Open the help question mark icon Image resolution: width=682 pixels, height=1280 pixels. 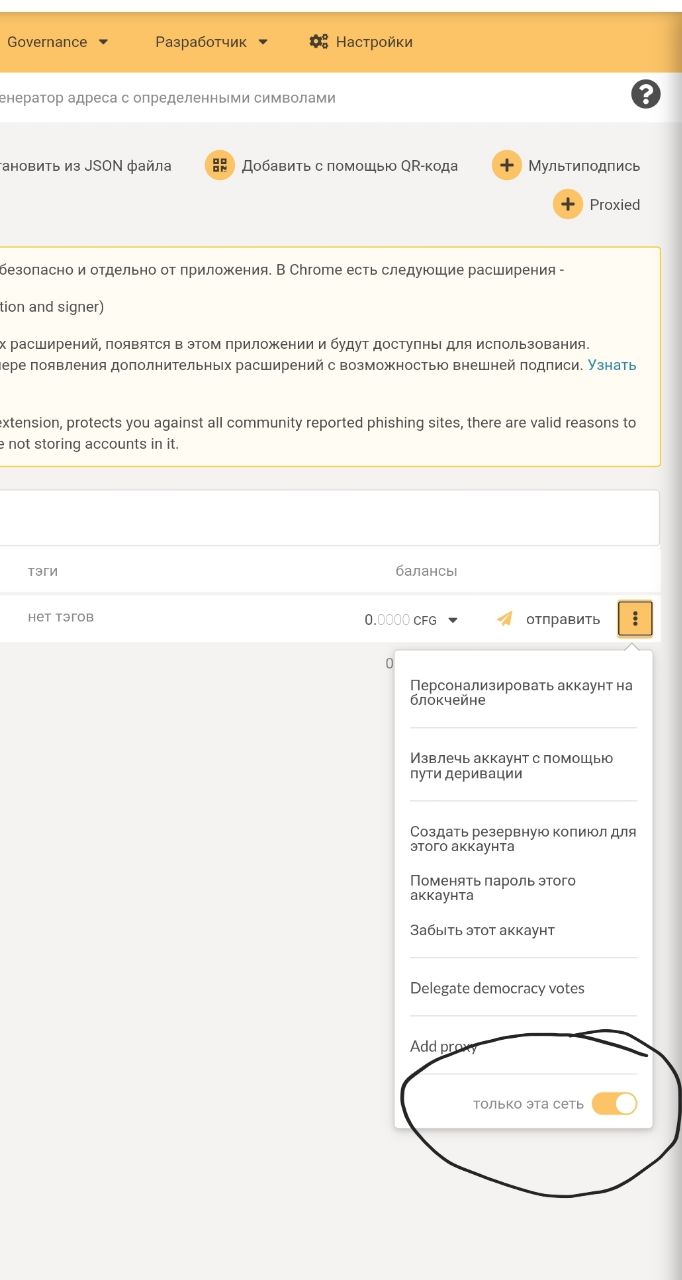click(x=646, y=95)
